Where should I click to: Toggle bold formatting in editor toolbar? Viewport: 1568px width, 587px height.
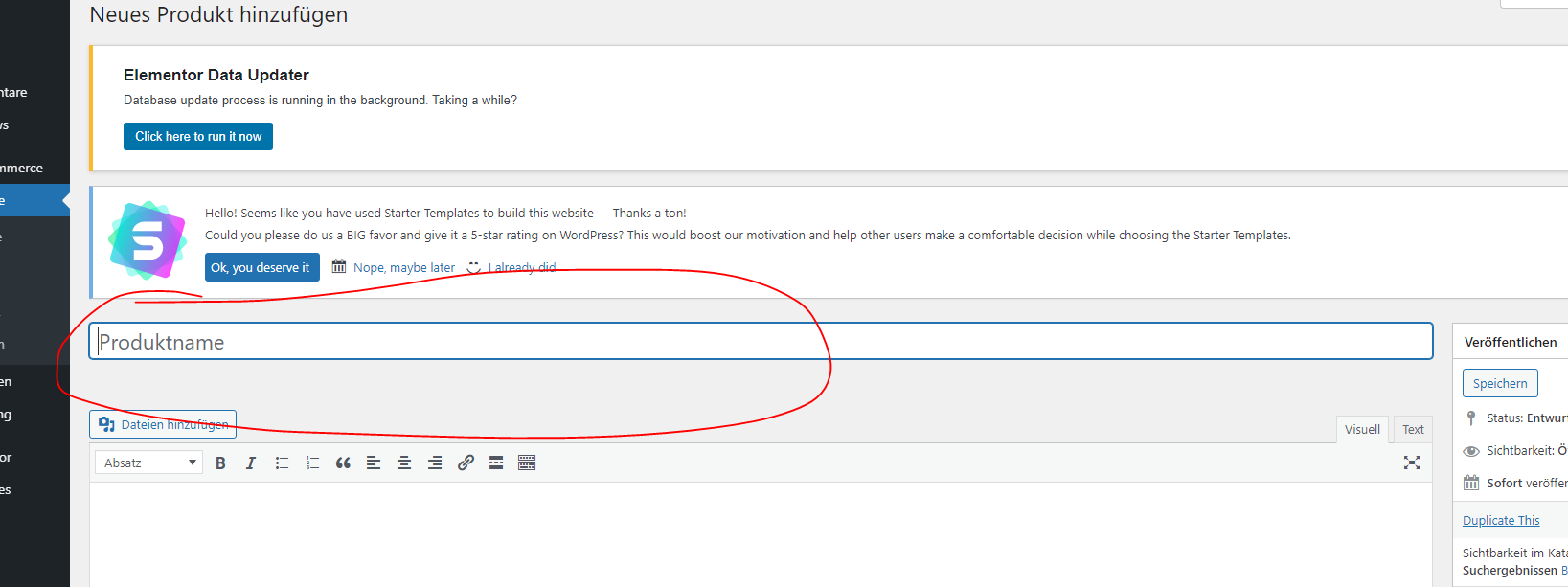point(220,463)
